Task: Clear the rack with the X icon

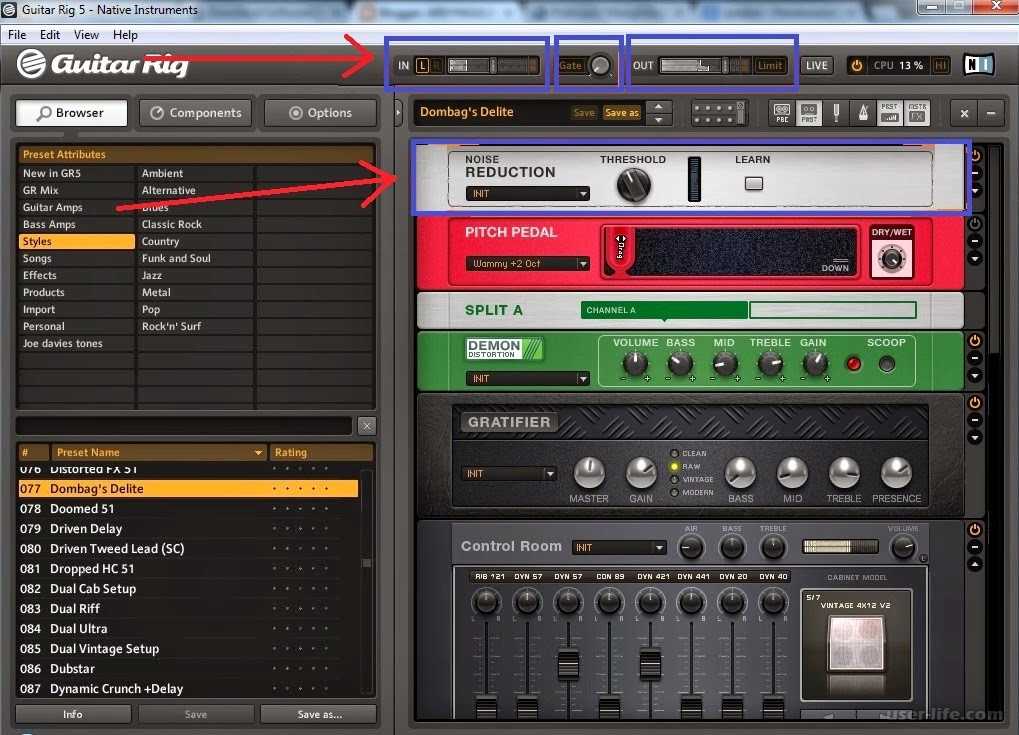Action: click(x=964, y=114)
